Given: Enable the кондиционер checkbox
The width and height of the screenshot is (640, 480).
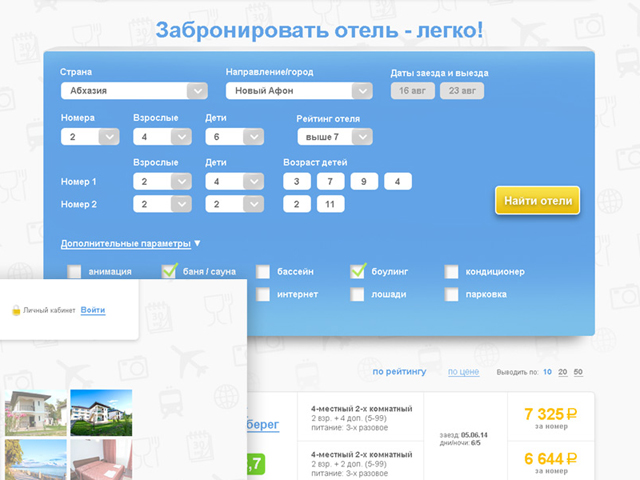Looking at the screenshot, I should (x=451, y=272).
